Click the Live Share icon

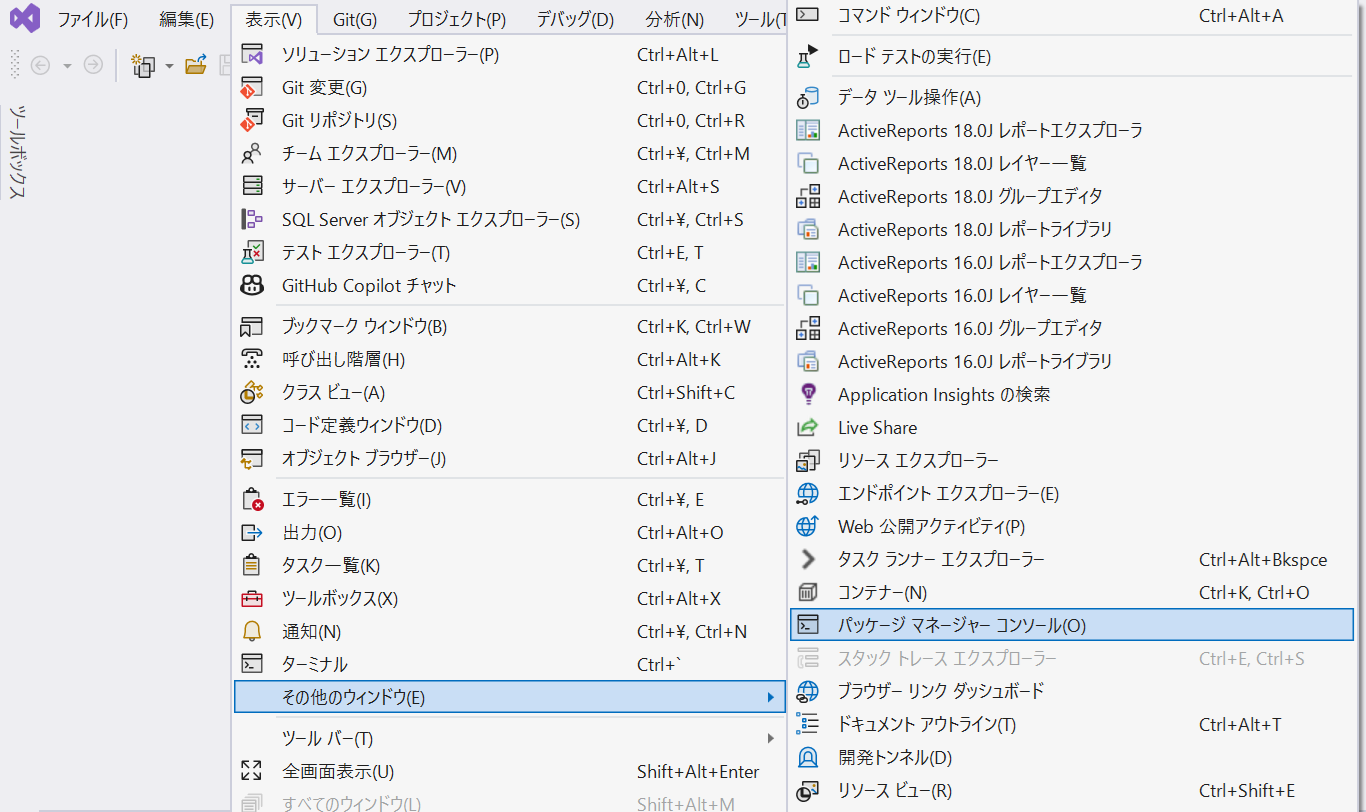coord(807,428)
